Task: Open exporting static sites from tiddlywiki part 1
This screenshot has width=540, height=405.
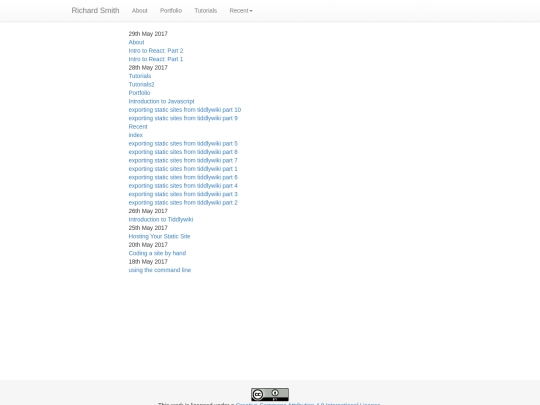Action: click(x=183, y=169)
